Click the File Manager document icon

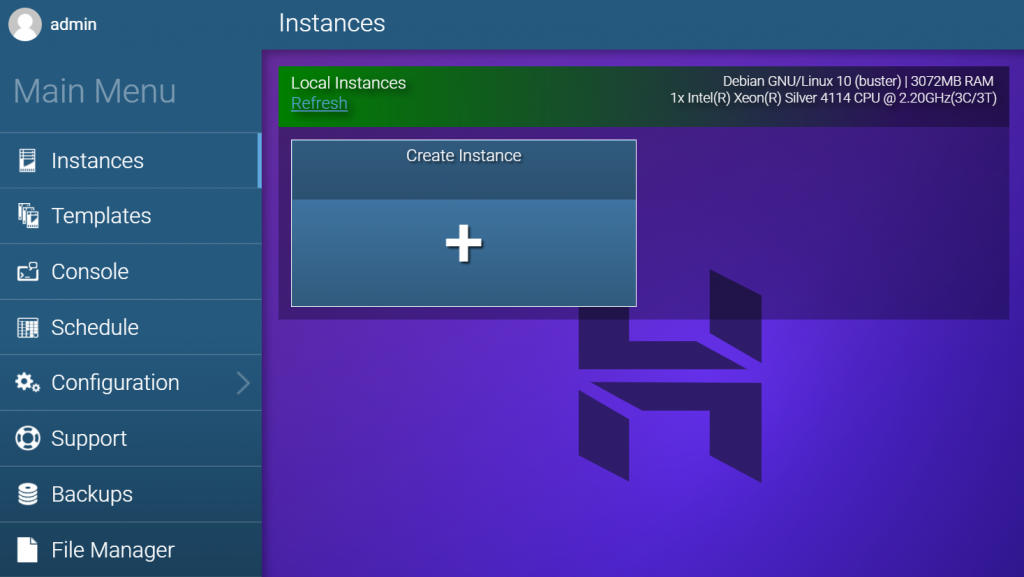click(x=27, y=550)
